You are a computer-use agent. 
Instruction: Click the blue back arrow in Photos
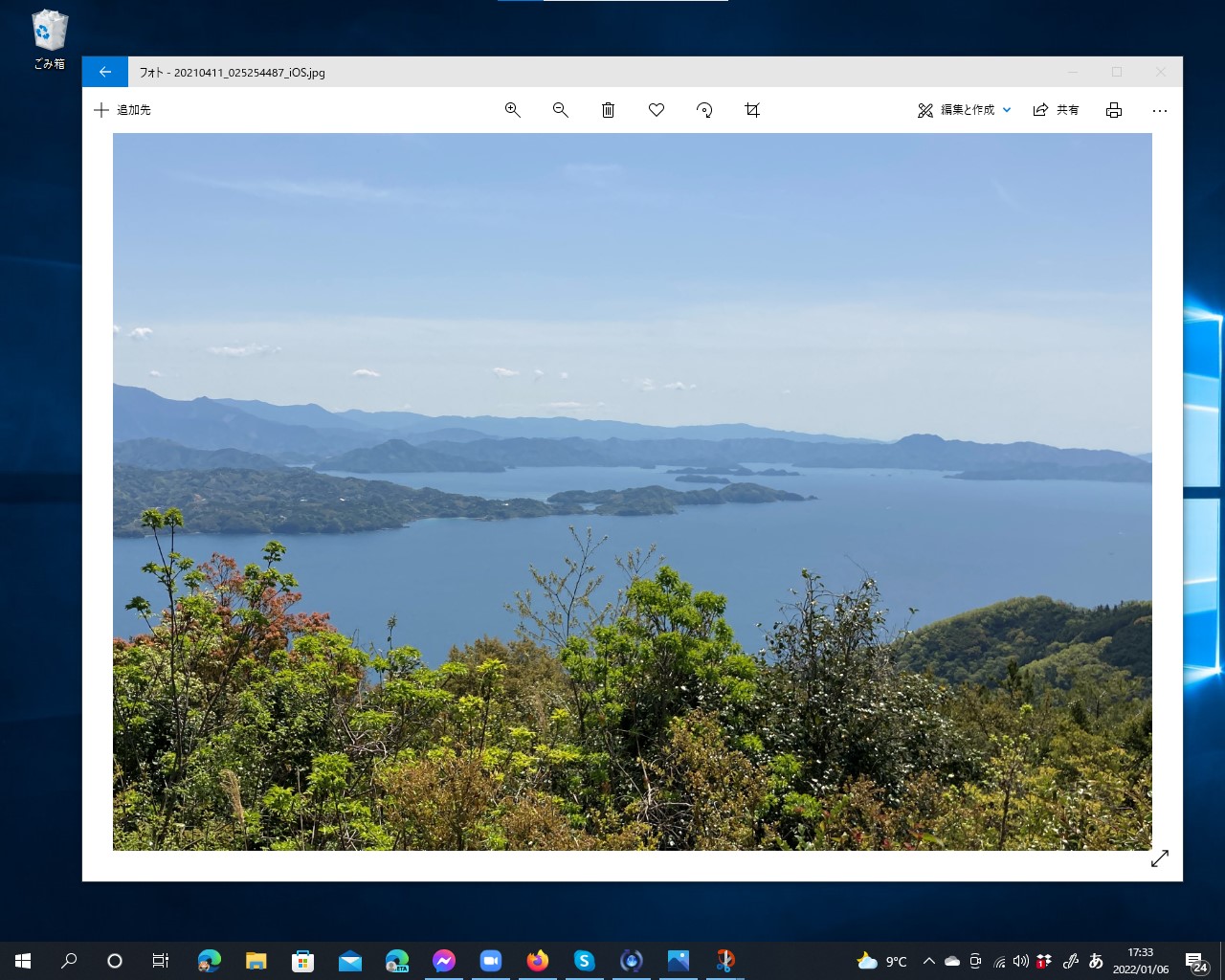105,72
